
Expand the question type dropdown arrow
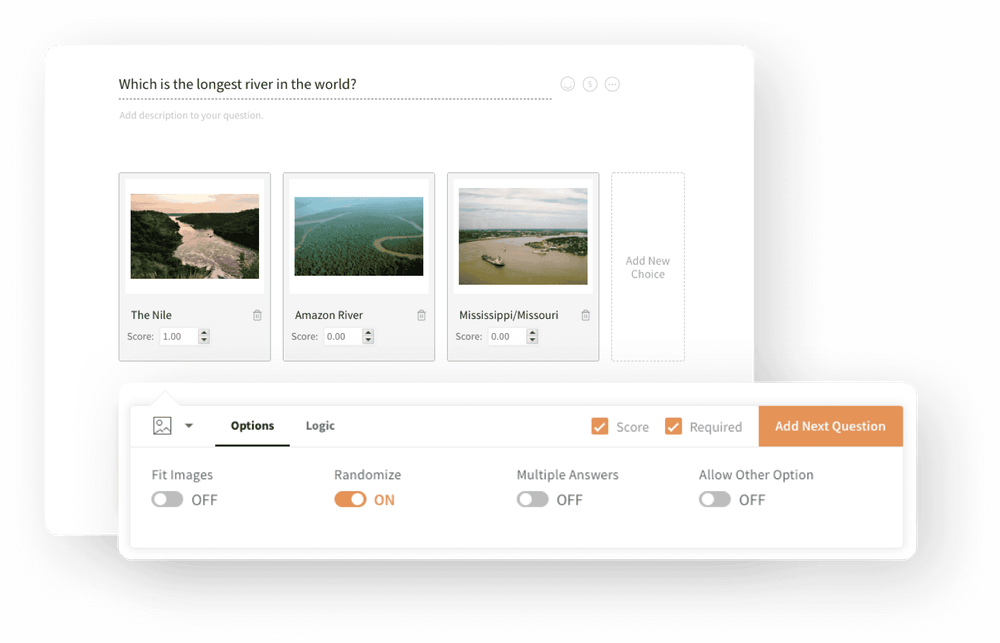pos(189,426)
